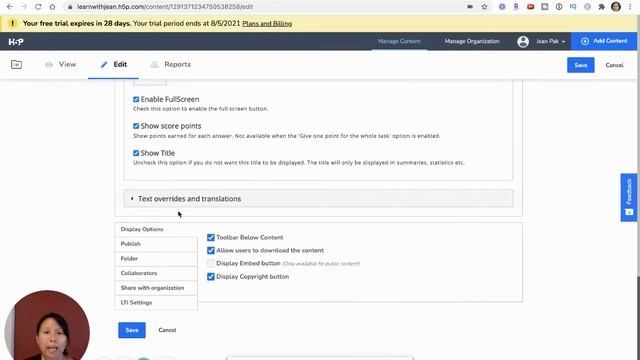
Task: Uncheck Enable FullScreen
Action: tap(136, 99)
